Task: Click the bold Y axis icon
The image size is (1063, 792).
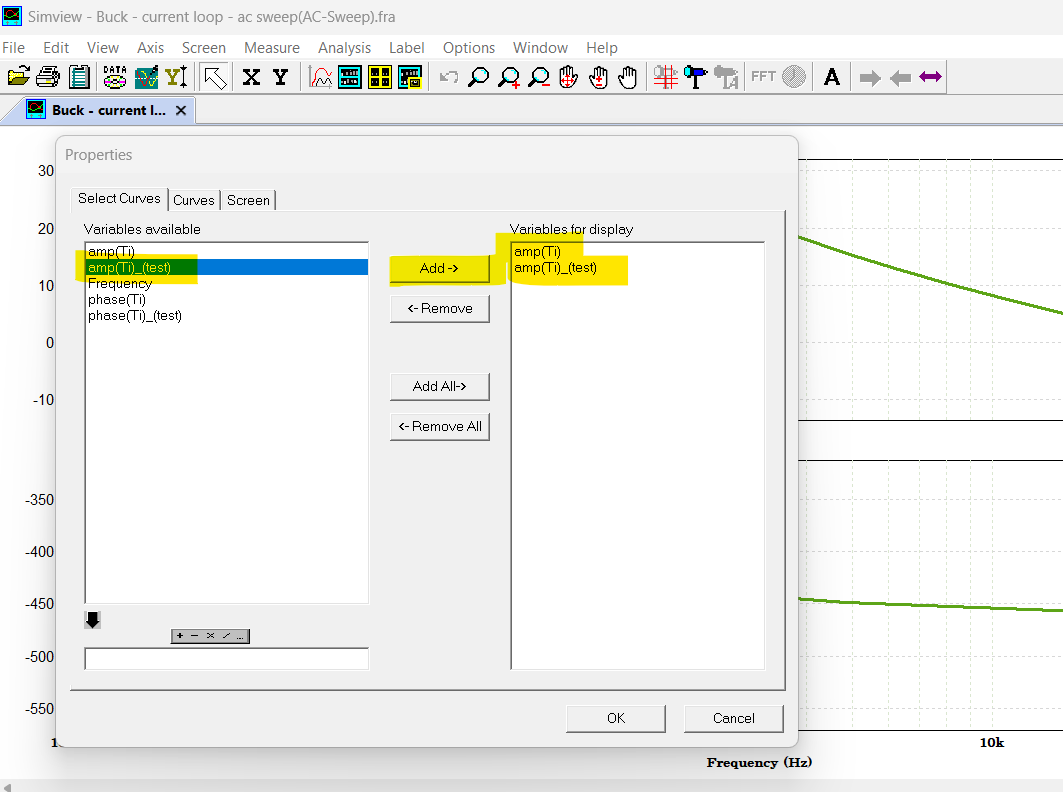Action: point(281,77)
